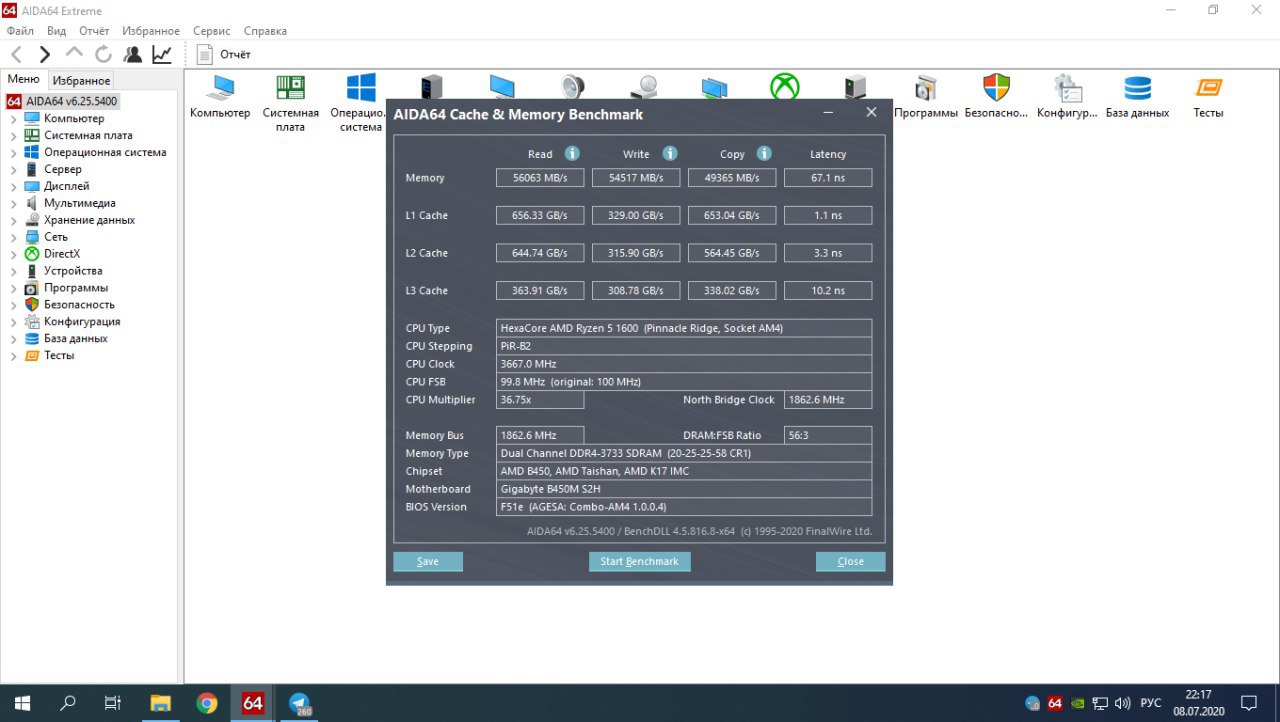Open the Сервис menu
The image size is (1280, 722).
pos(212,31)
